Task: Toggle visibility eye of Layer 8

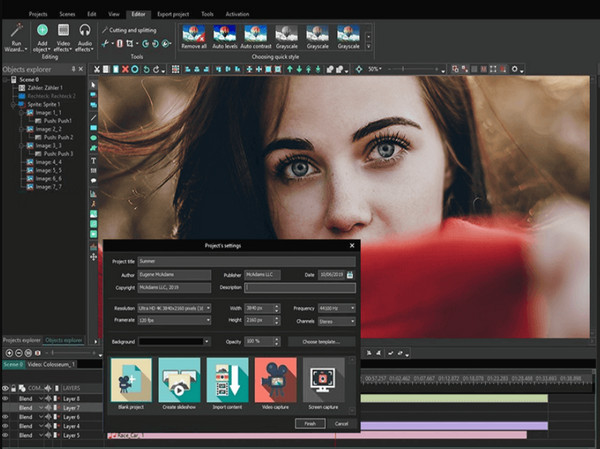Action: tap(5, 398)
